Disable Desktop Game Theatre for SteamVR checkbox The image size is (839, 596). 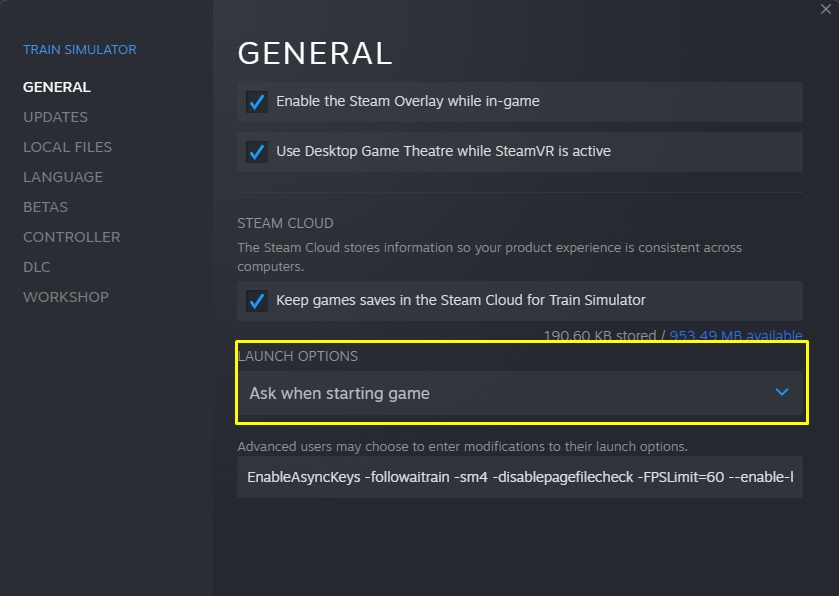click(x=257, y=152)
